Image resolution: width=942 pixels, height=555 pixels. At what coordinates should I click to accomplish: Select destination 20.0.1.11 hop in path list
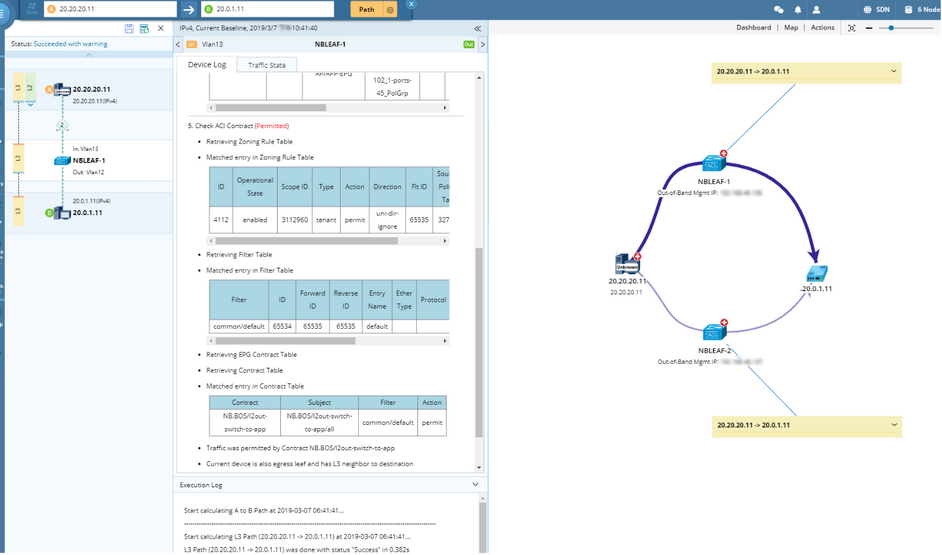click(x=88, y=213)
